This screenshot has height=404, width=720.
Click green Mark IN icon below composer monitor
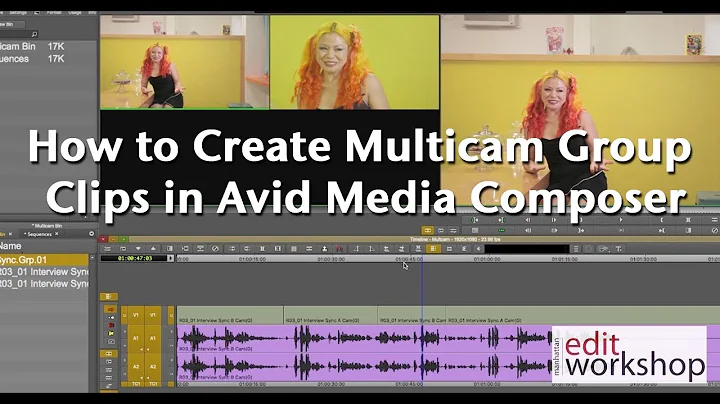(475, 220)
